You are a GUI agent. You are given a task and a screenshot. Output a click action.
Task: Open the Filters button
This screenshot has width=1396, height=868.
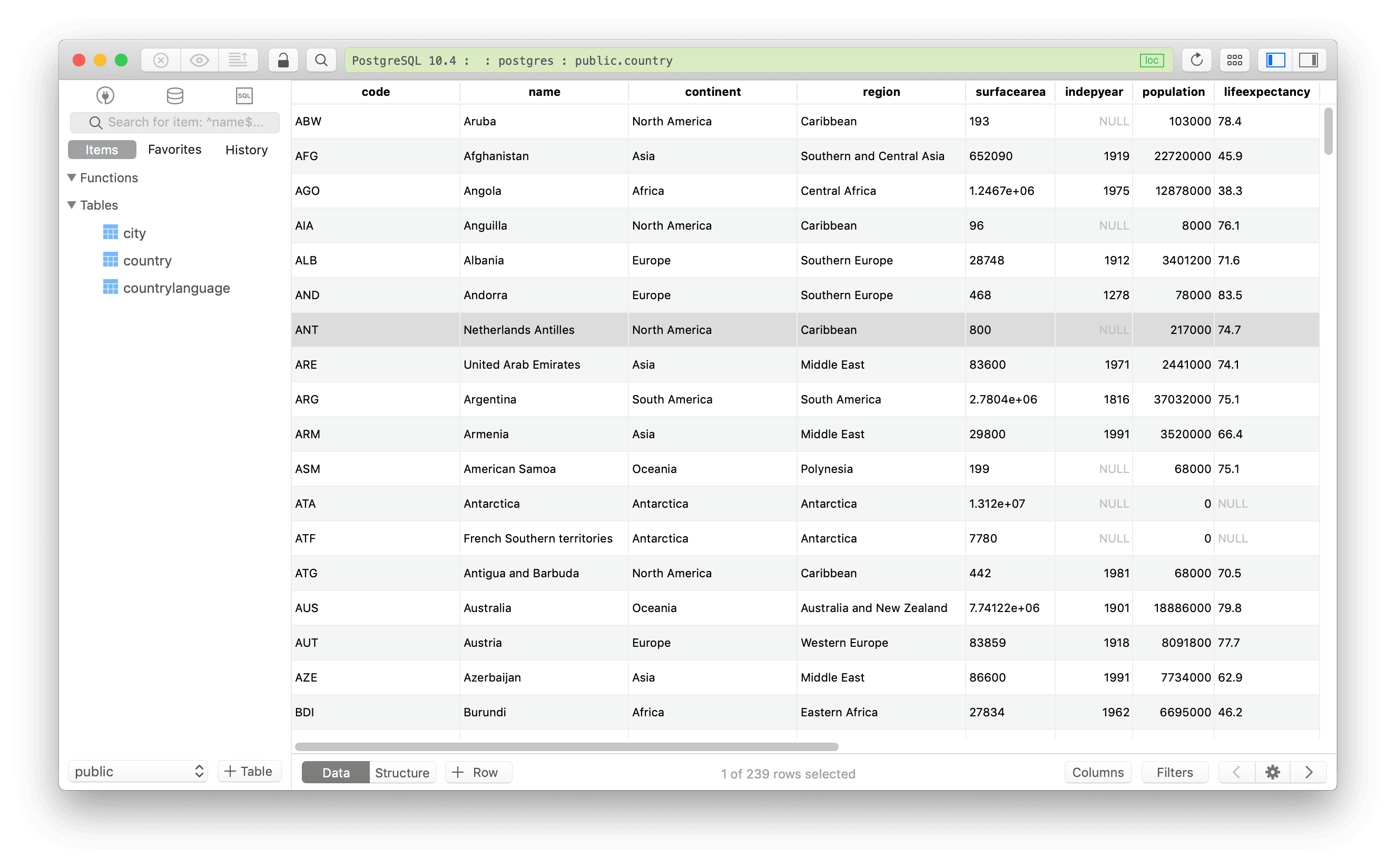point(1174,773)
